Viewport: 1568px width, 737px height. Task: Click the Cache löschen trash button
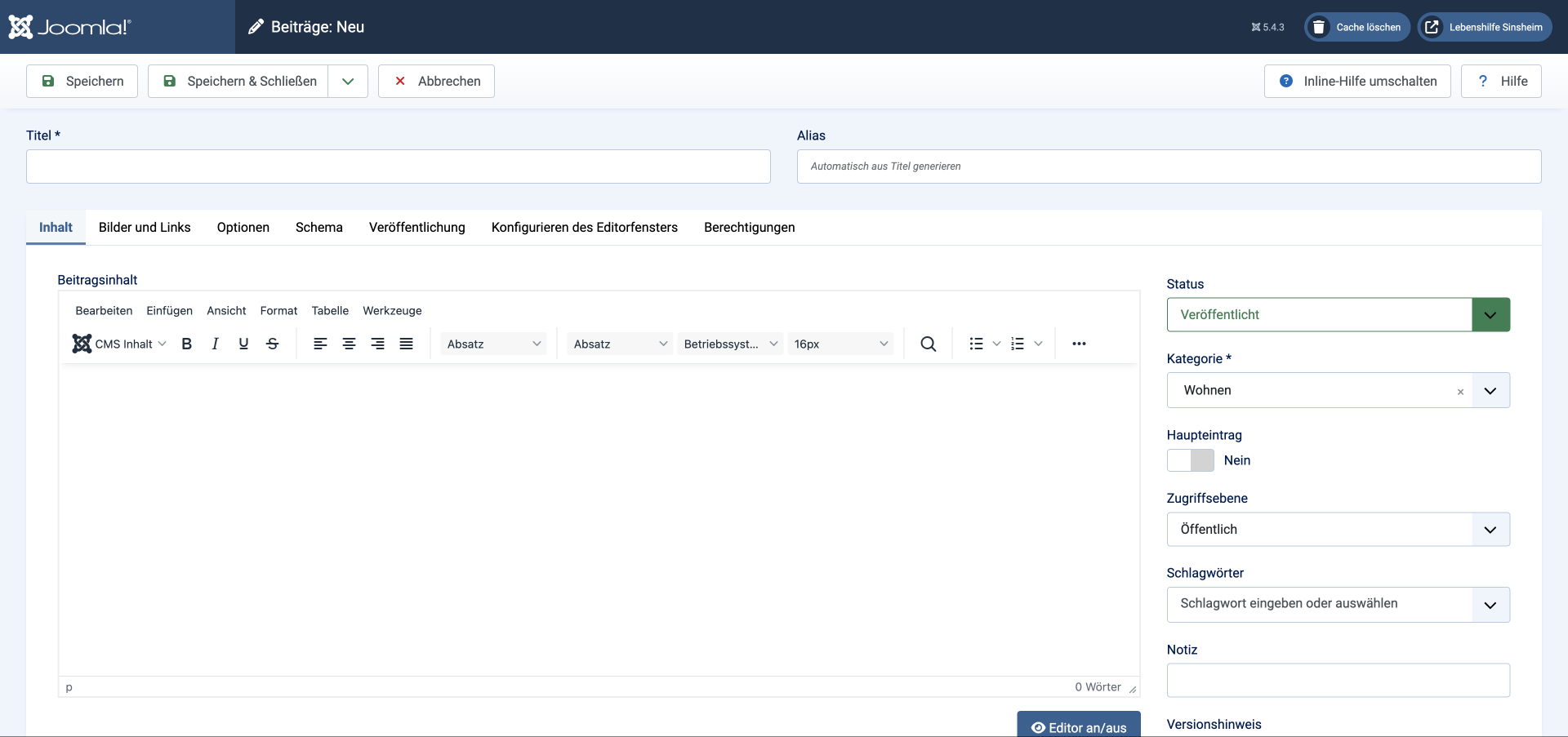(1357, 27)
